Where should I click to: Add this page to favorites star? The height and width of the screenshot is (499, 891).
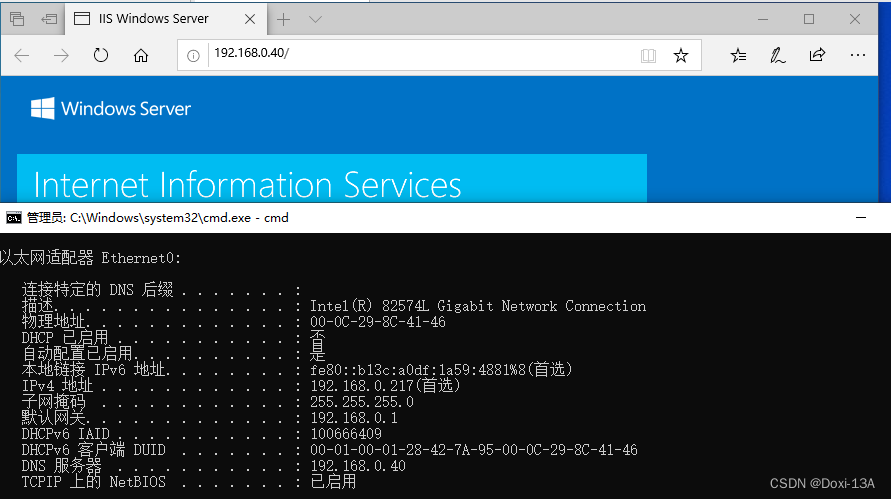coord(681,55)
